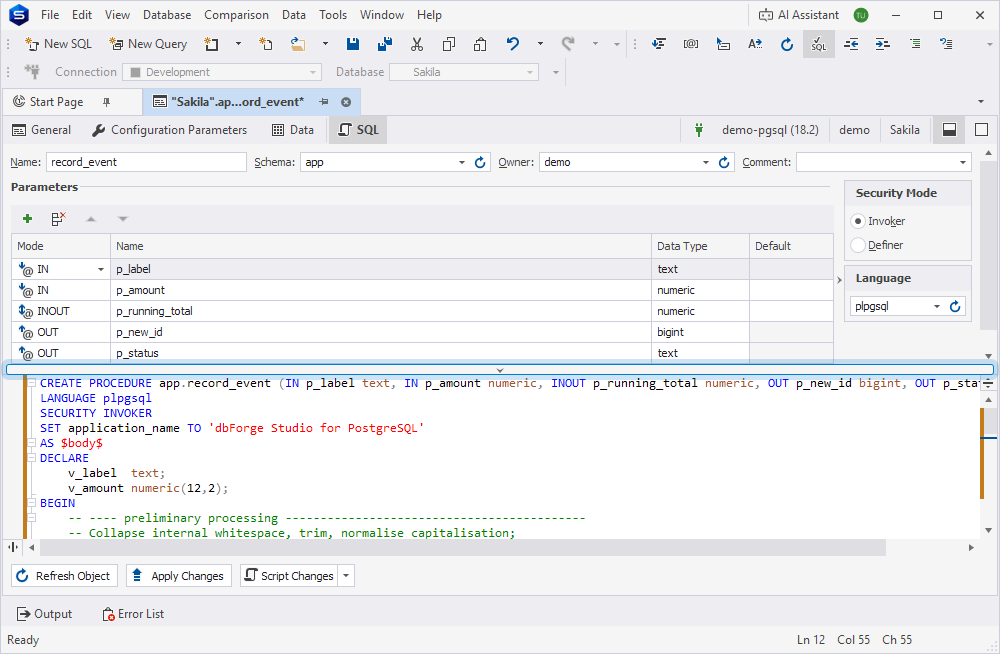Click the Cut scissors icon
This screenshot has height=654, width=1000.
tap(417, 43)
